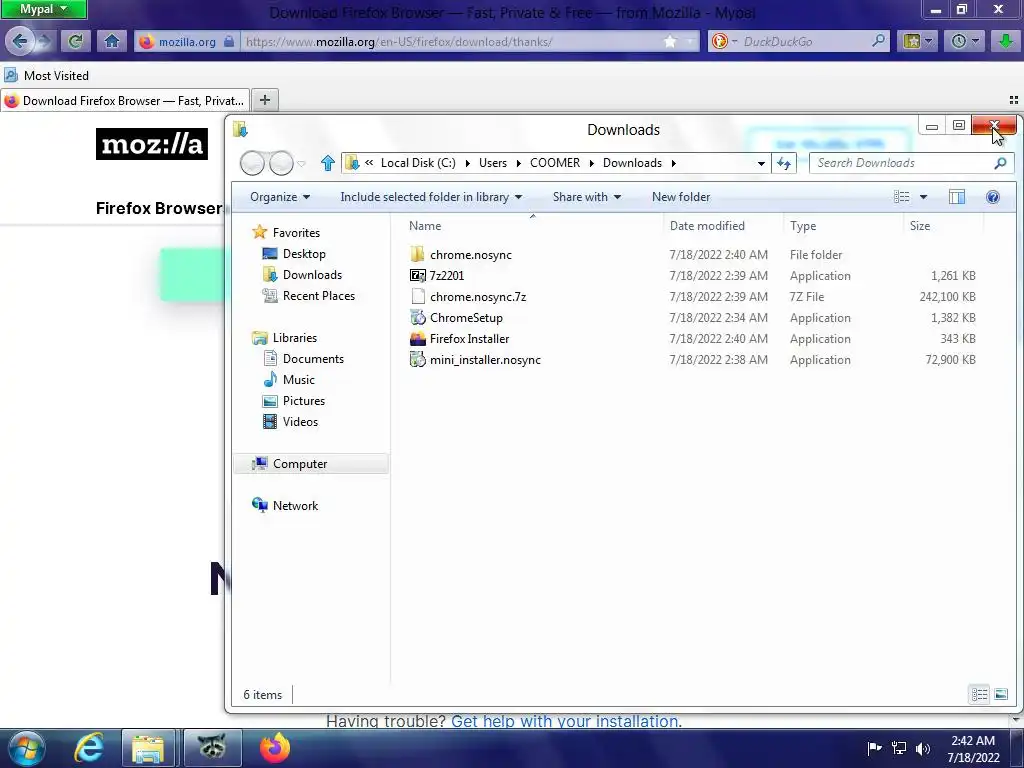
Task: Click moz://a logo on page
Action: 152,144
